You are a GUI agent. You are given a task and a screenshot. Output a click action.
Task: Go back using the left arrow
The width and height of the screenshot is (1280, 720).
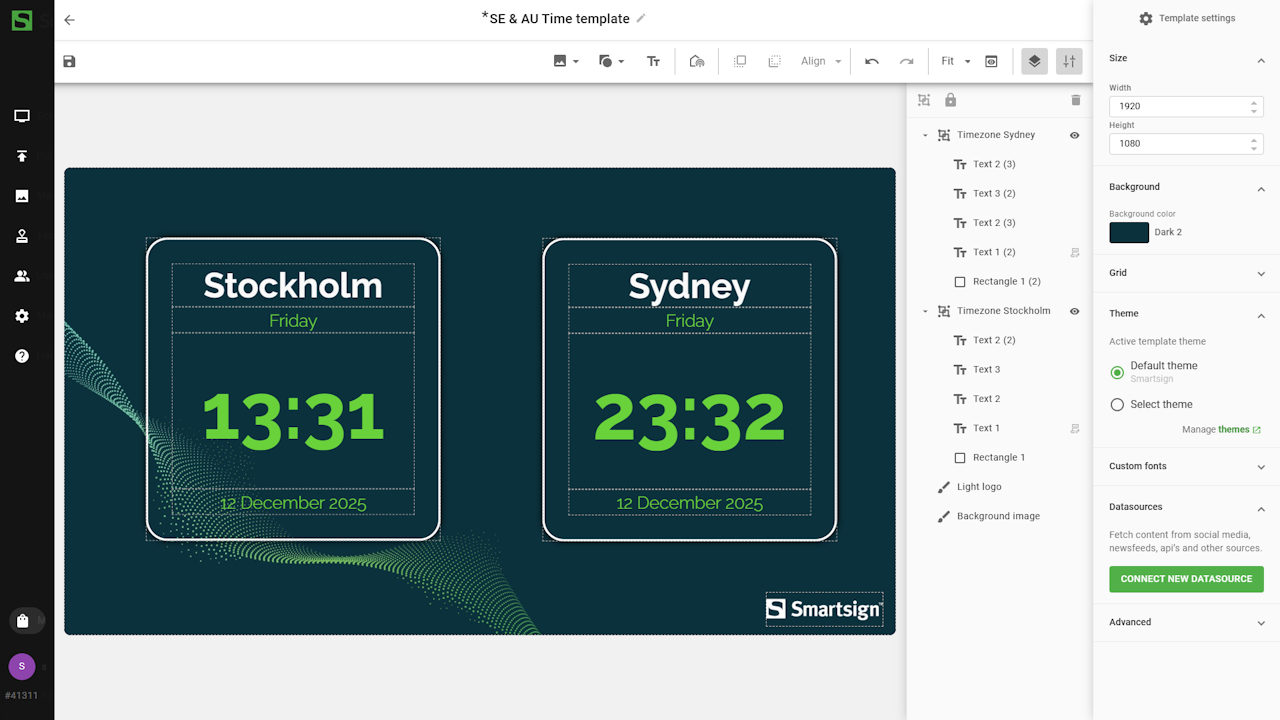69,20
